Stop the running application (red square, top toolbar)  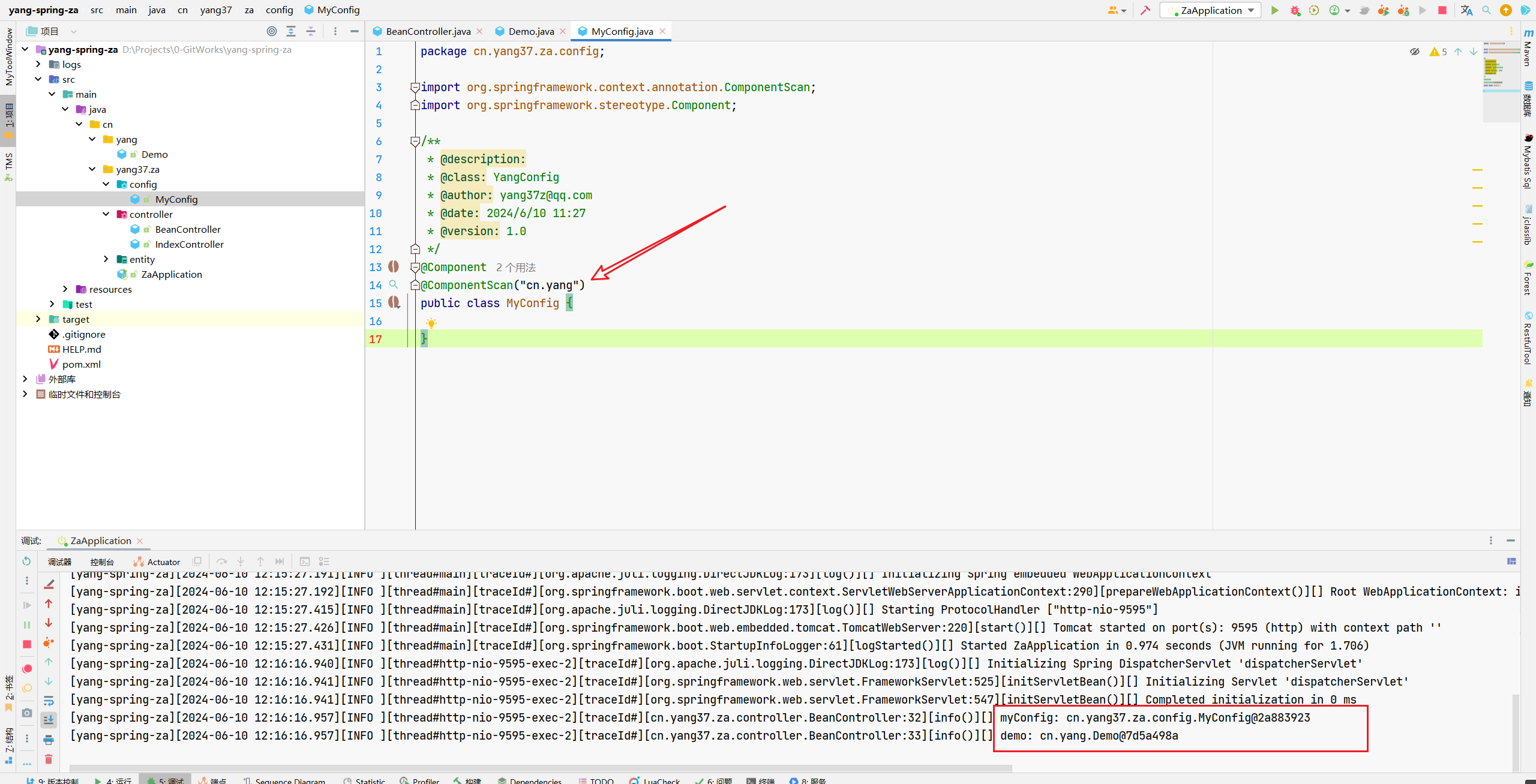(x=1442, y=10)
